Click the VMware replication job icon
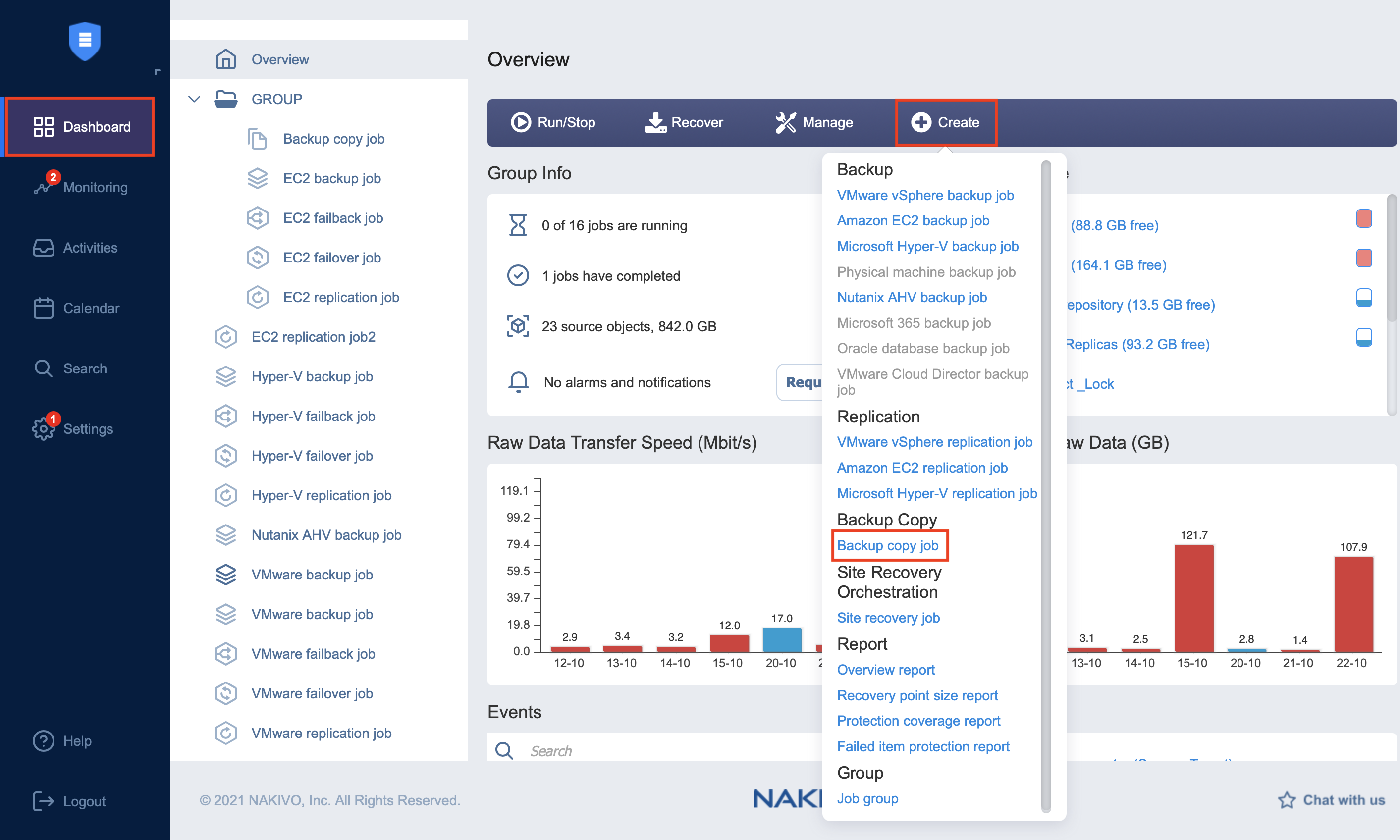The width and height of the screenshot is (1400, 840). pos(225,733)
